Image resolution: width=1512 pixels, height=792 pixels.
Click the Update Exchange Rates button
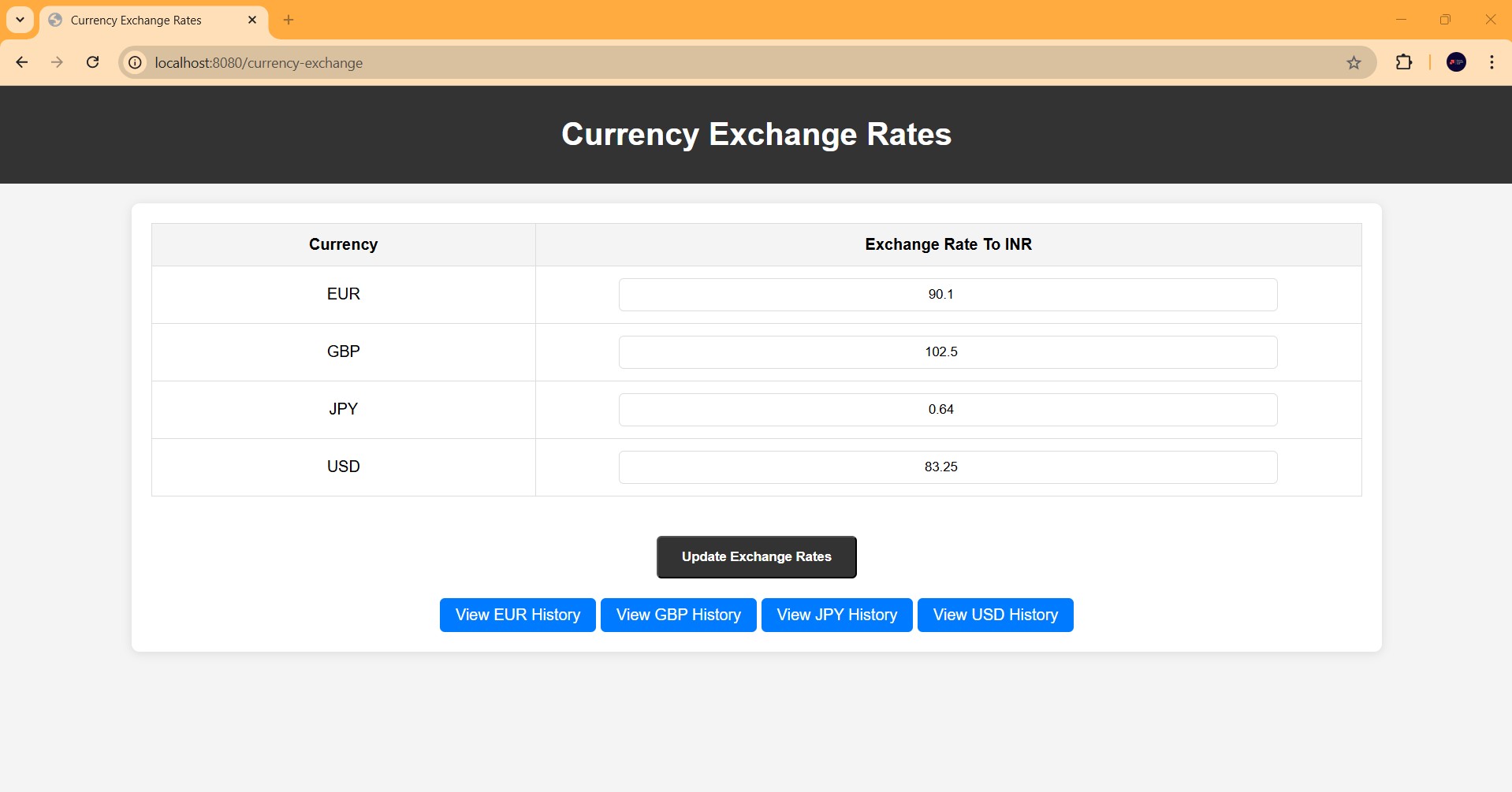tap(757, 557)
